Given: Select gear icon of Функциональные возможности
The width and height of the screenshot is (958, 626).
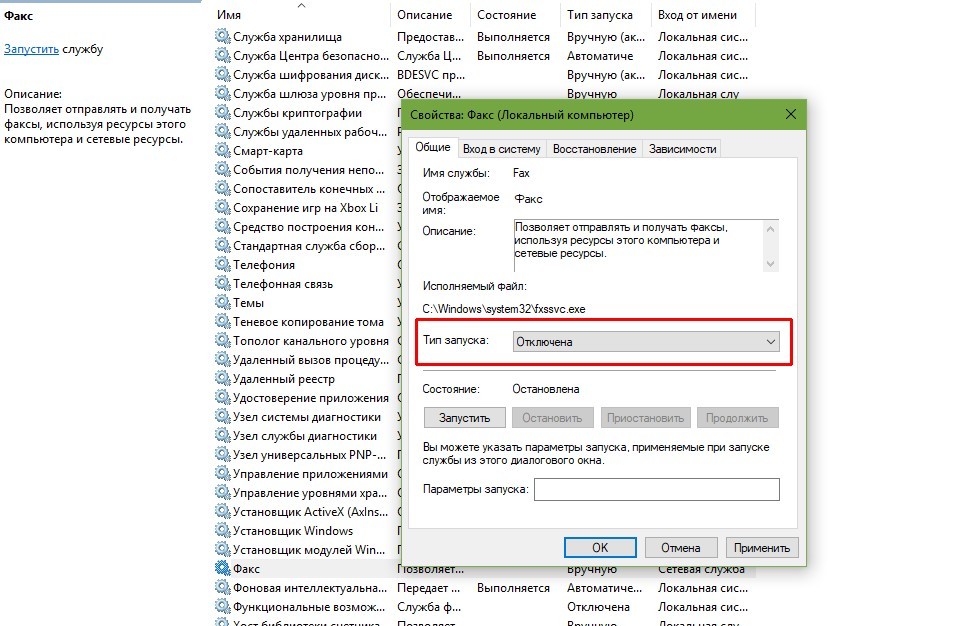Looking at the screenshot, I should [x=222, y=606].
